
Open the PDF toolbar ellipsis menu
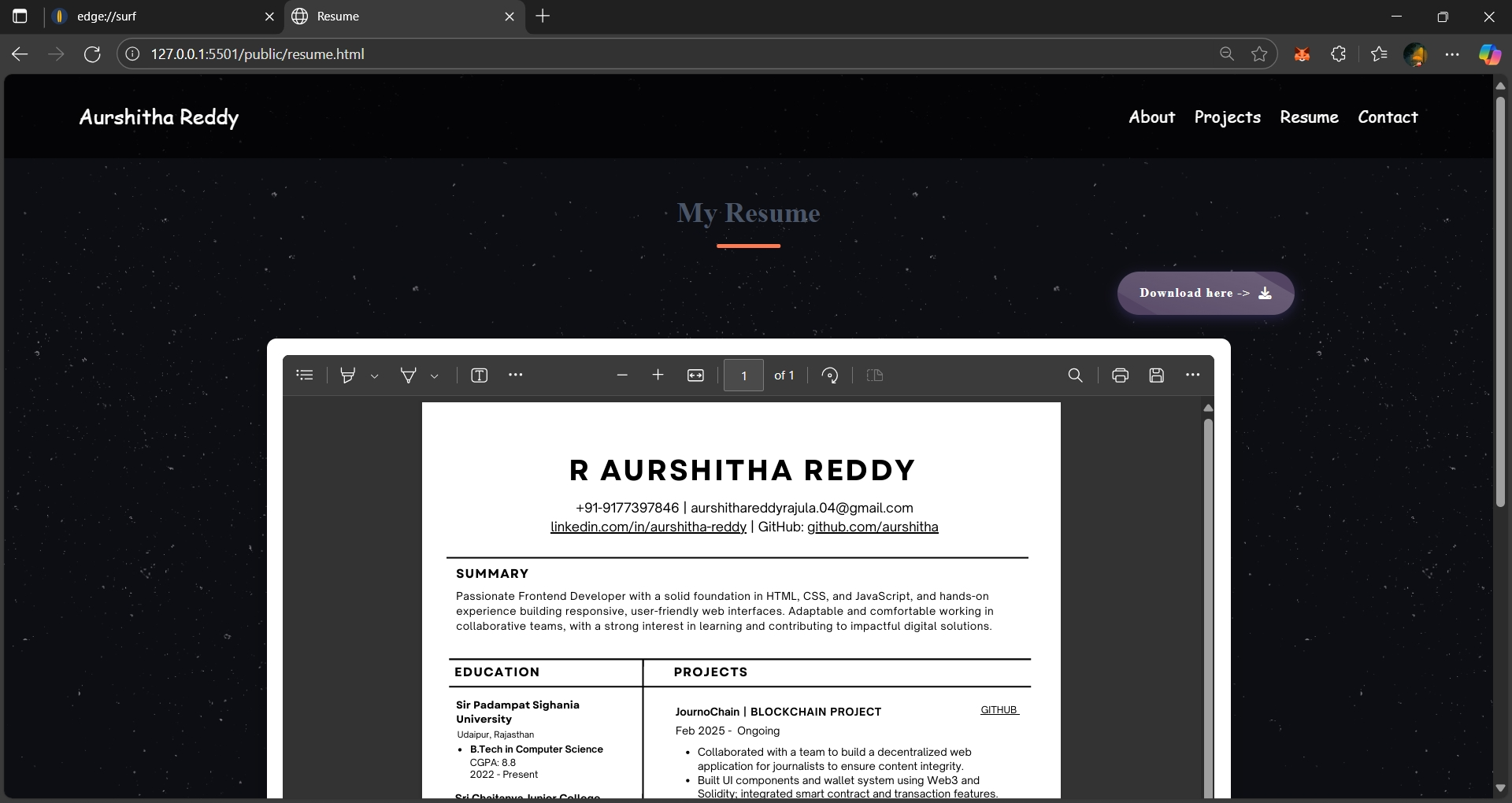point(516,376)
